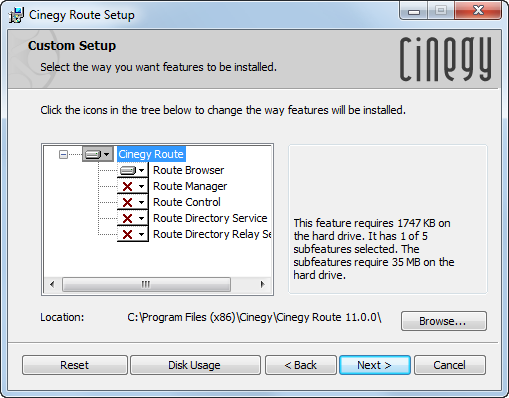
Task: Click the feature tree's left scroll arrow
Action: point(52,284)
